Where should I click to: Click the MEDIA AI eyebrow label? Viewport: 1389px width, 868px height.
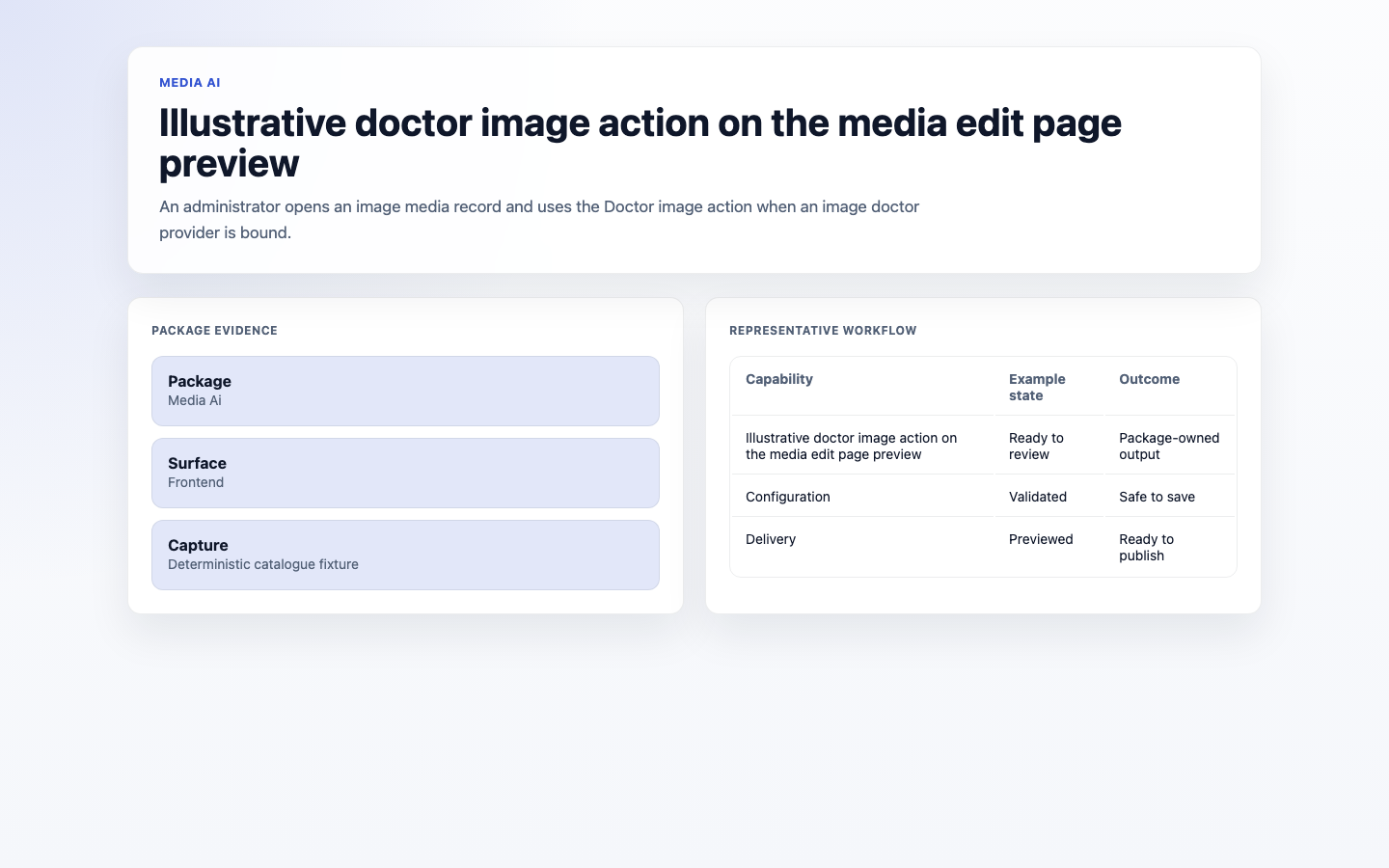190,83
